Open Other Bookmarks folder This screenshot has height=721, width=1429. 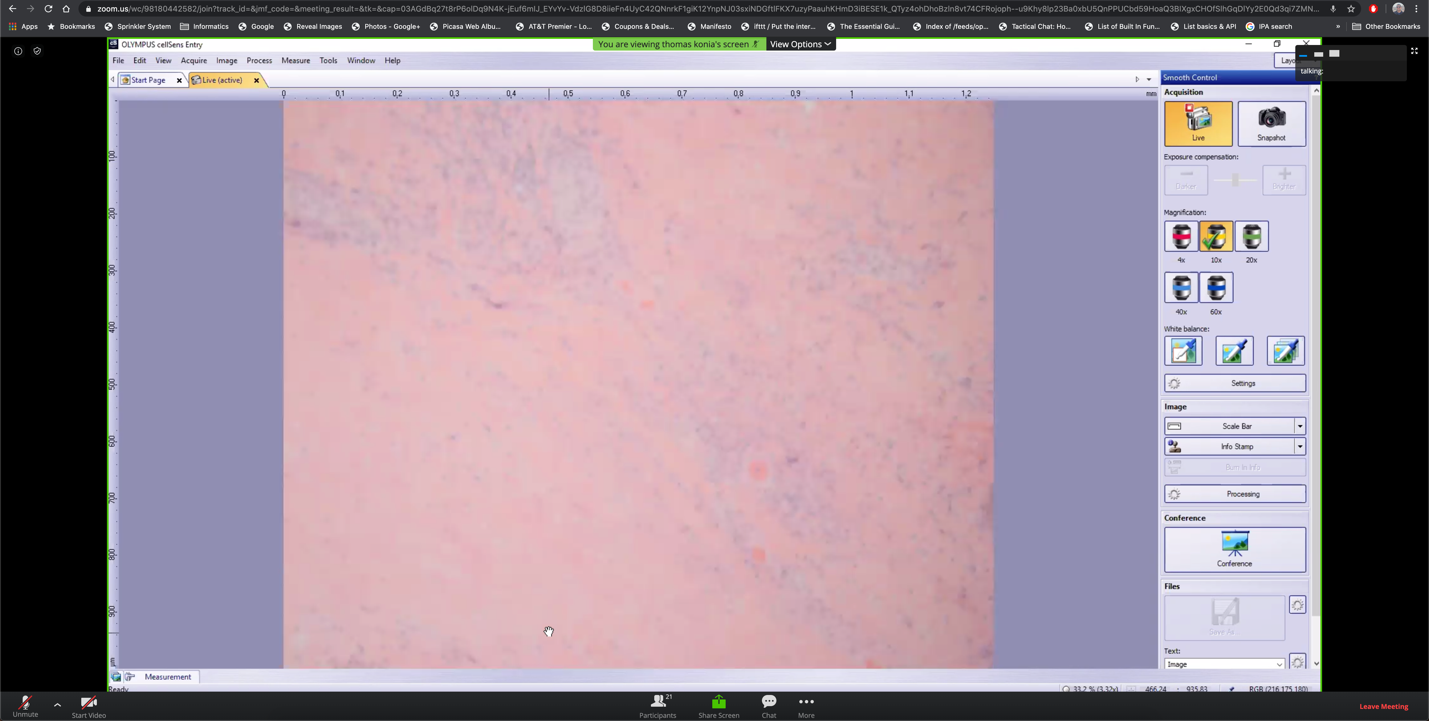click(1386, 27)
